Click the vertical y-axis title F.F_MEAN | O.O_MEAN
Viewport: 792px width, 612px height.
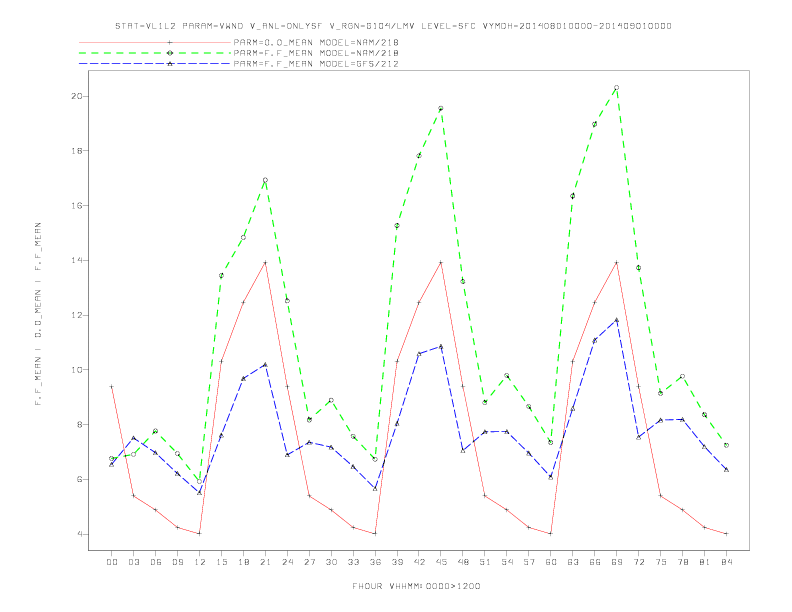tap(38, 314)
